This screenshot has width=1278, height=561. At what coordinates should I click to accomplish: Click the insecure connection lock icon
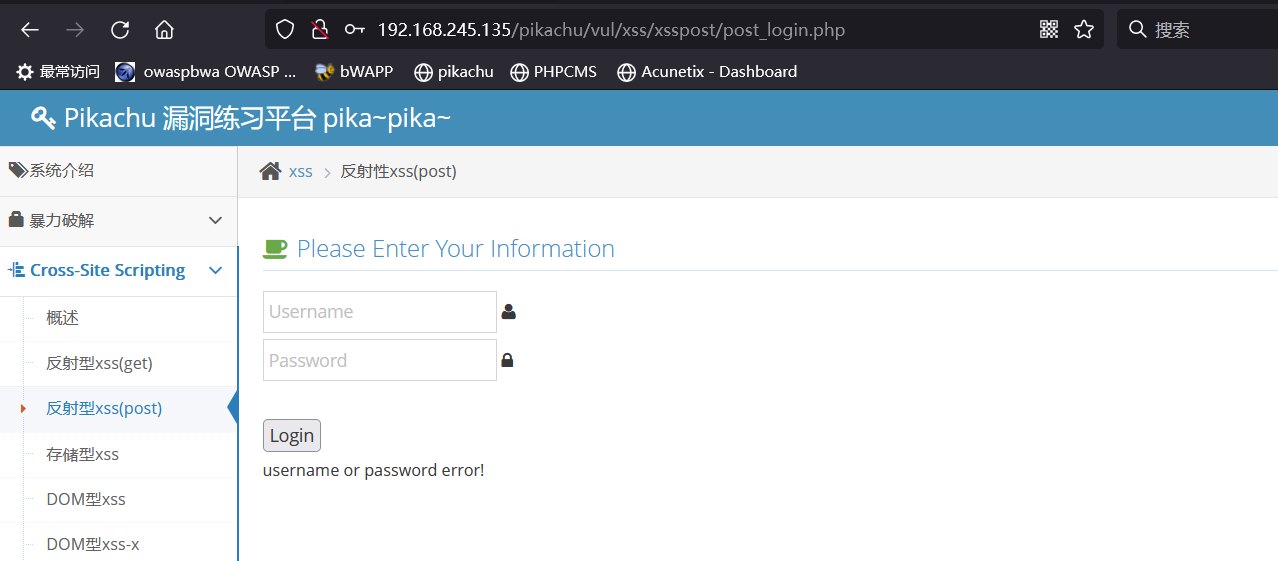click(319, 30)
